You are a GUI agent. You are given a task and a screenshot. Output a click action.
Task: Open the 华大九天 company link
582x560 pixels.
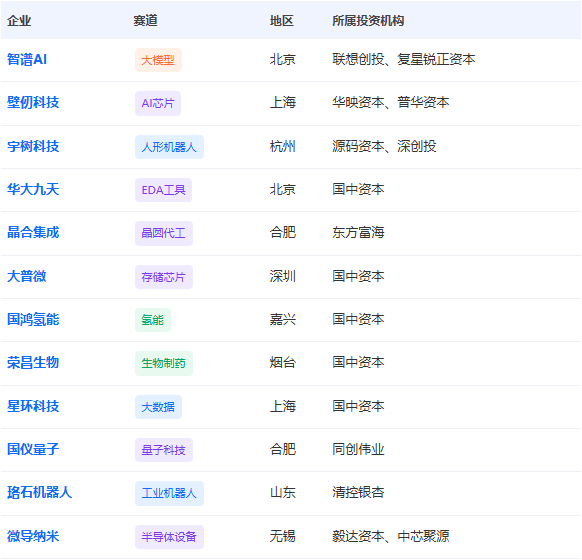pyautogui.click(x=33, y=189)
